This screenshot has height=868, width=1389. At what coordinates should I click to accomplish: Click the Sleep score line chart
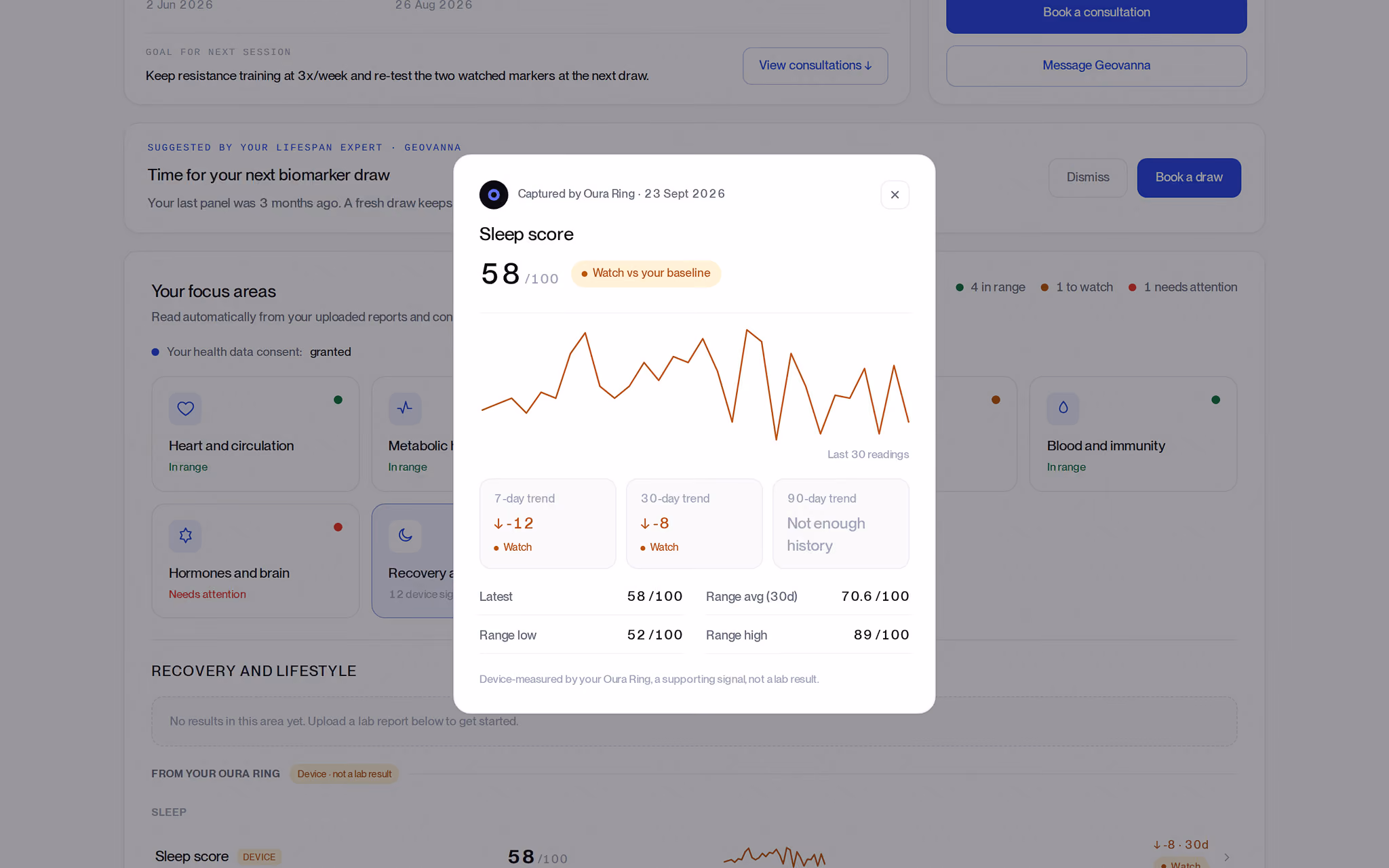point(694,384)
